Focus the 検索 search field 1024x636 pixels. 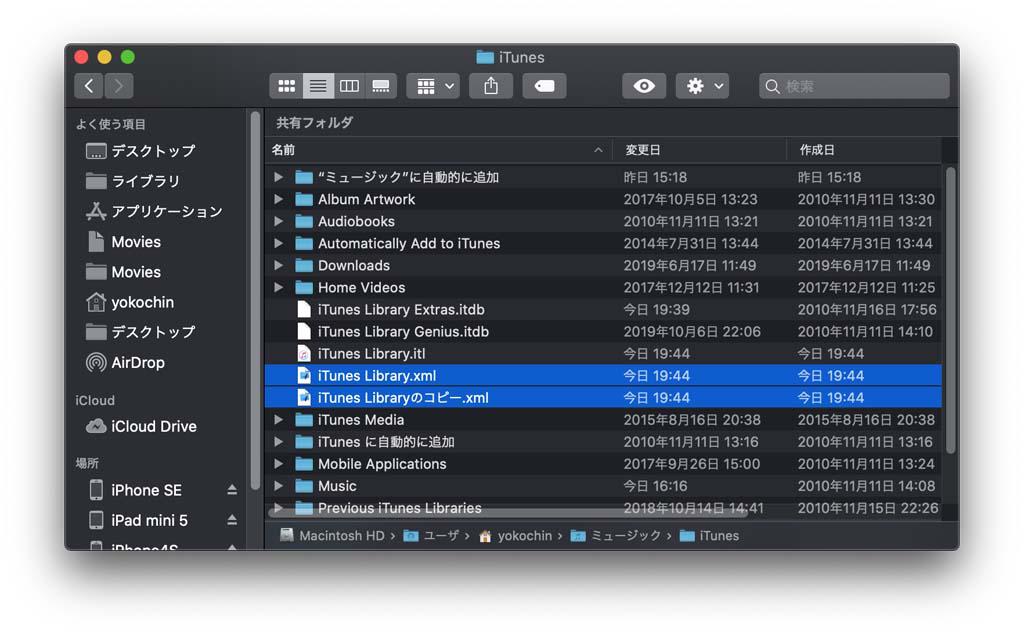[x=854, y=86]
